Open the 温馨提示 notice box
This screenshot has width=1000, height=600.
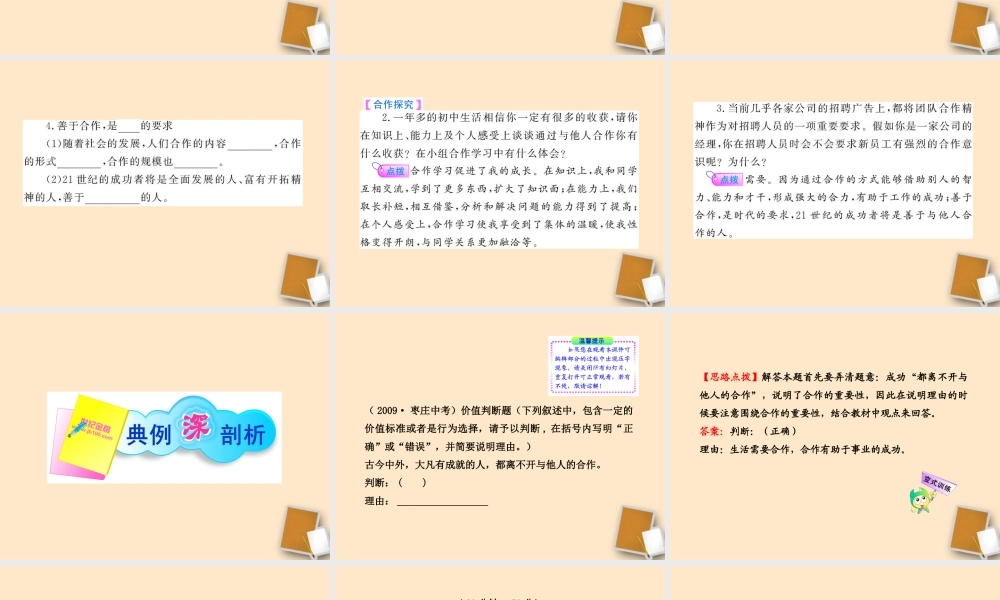(592, 365)
